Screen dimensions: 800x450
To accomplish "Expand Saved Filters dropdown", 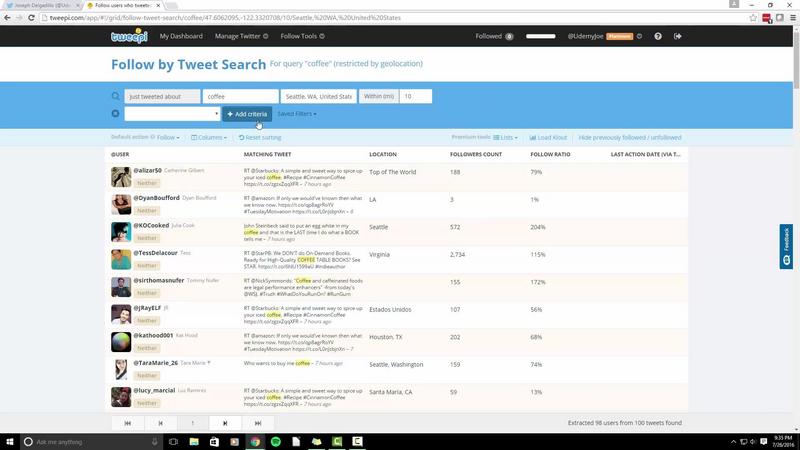I will (297, 114).
